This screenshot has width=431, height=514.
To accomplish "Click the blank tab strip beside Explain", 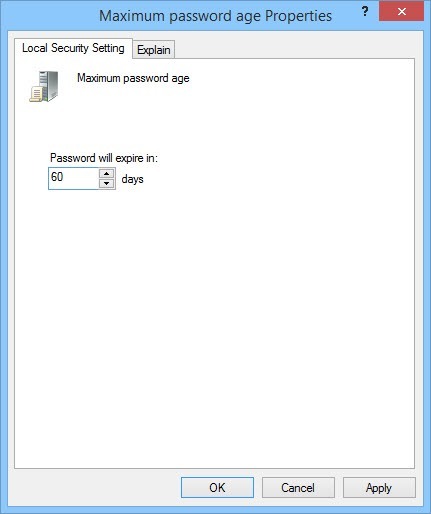I will [295, 48].
